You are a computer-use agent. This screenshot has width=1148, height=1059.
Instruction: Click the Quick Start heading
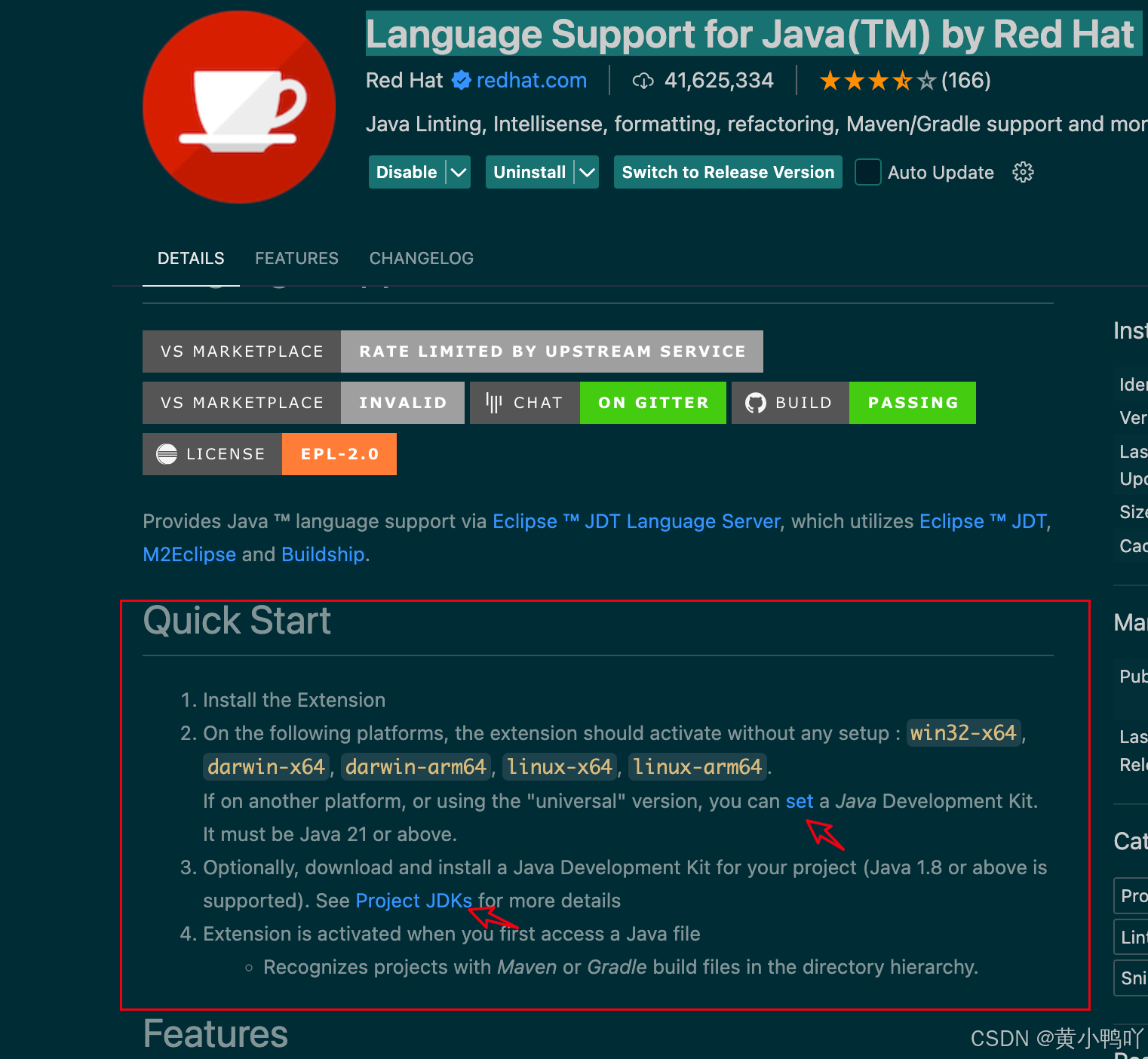237,621
